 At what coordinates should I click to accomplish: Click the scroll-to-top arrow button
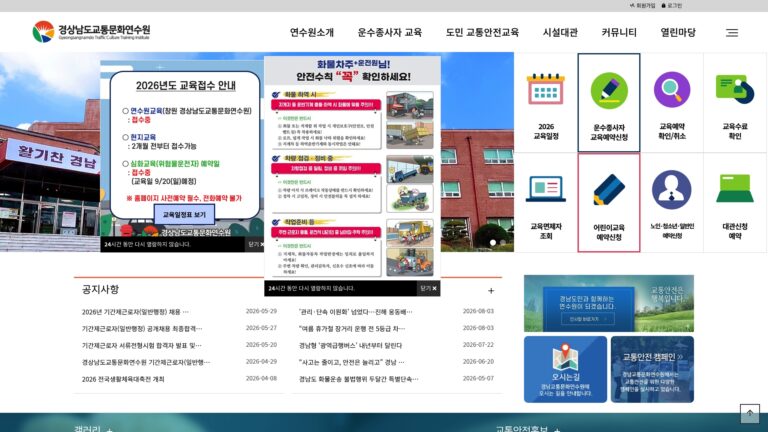click(749, 413)
